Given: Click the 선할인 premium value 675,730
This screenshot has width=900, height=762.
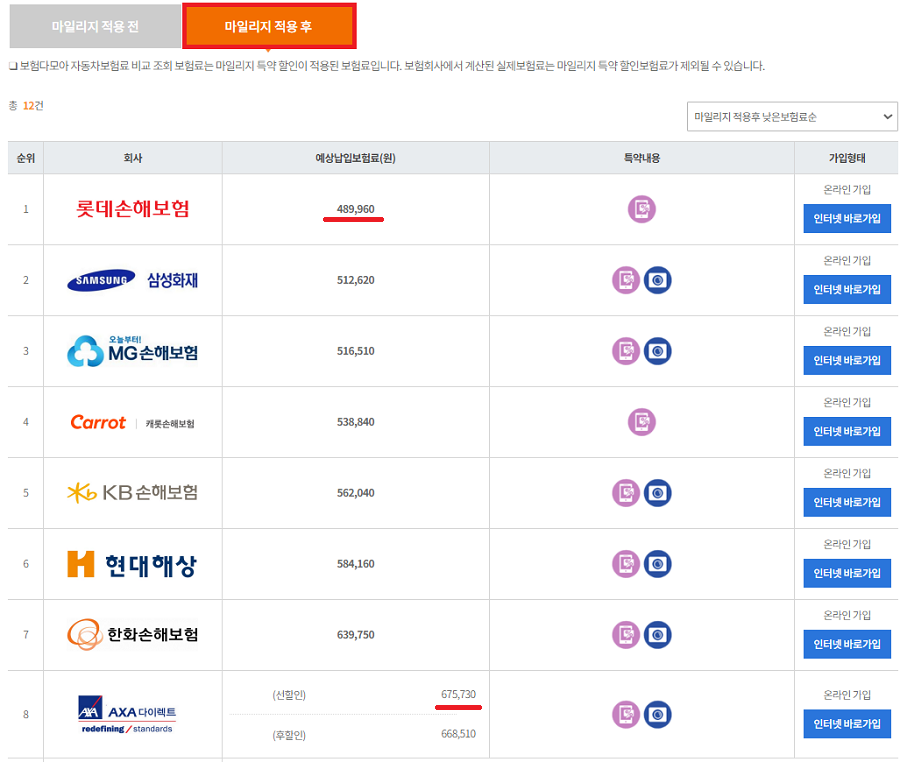Looking at the screenshot, I should click(459, 695).
